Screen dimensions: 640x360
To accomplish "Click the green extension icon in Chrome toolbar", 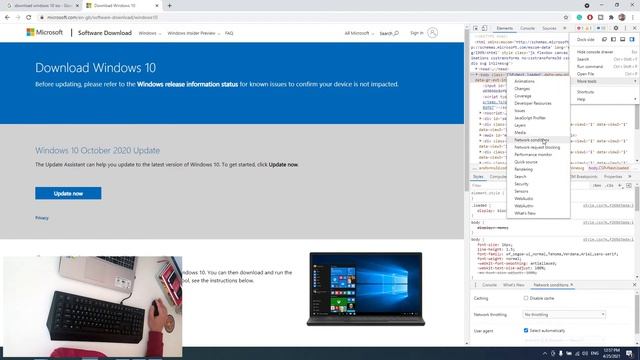I will pos(579,18).
